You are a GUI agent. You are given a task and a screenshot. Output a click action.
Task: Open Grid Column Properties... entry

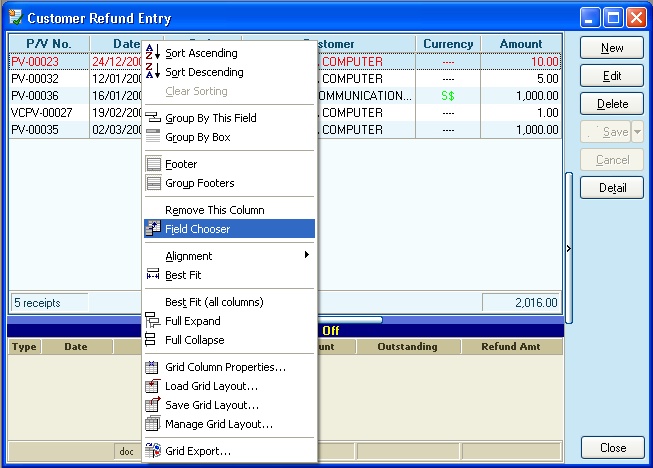coord(229,367)
